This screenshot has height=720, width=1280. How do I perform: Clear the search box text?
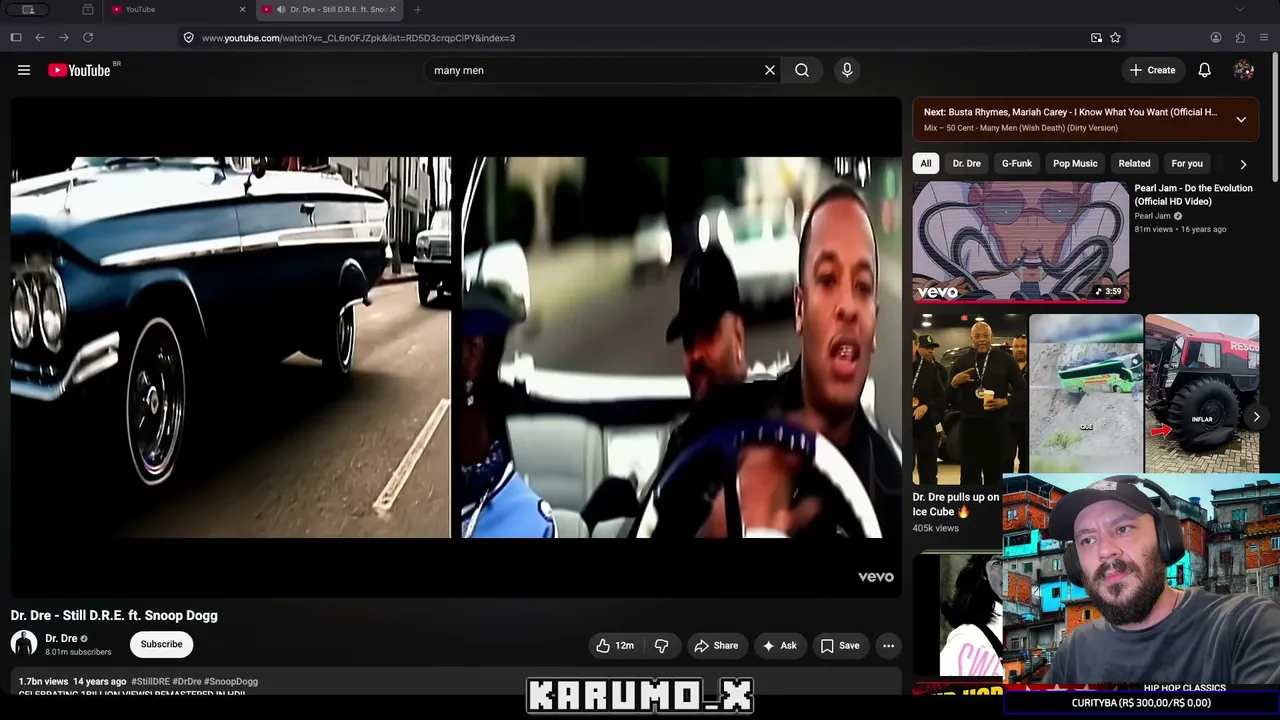tap(770, 70)
